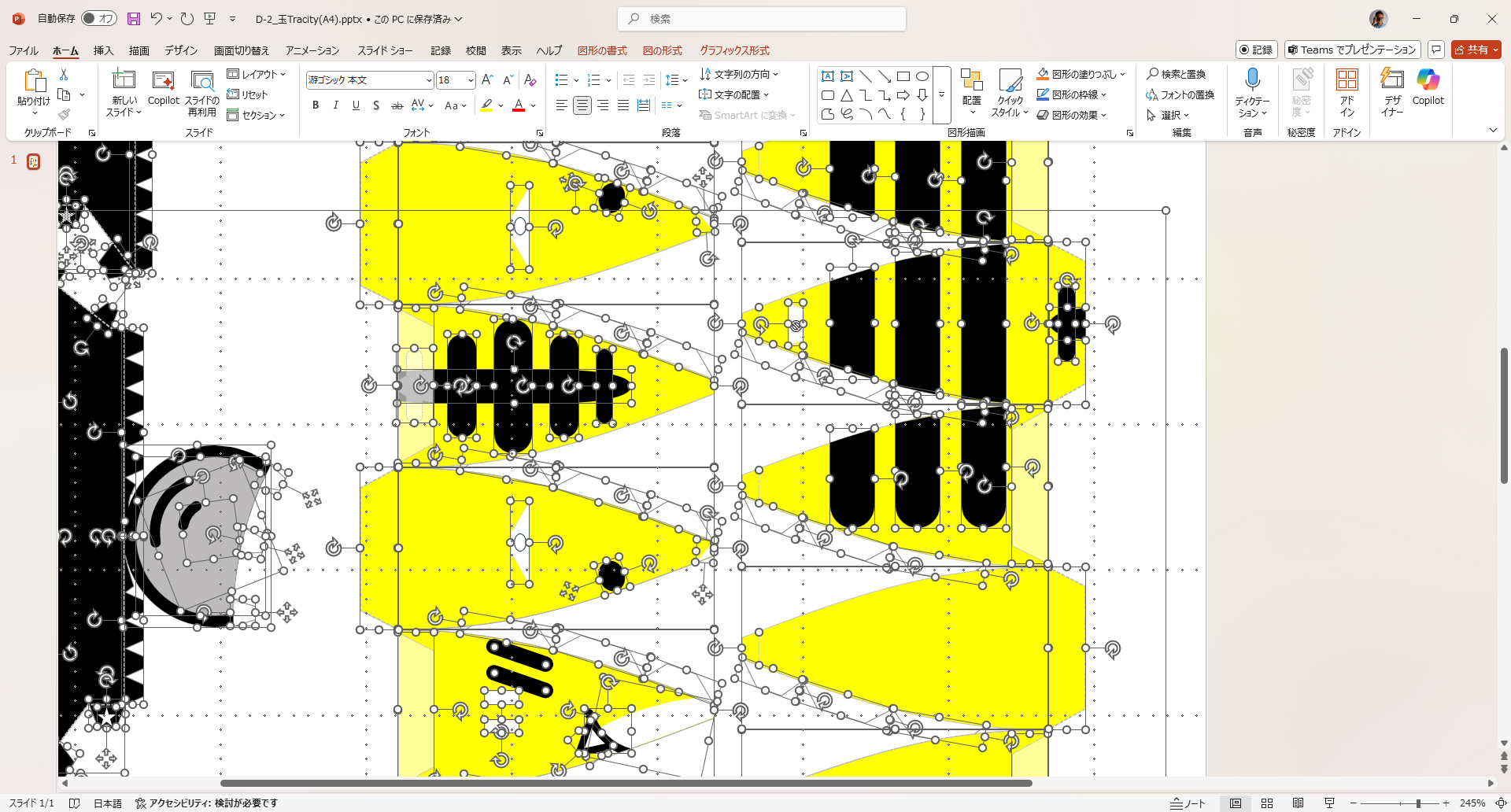Click the Save icon in title bar
The width and height of the screenshot is (1511, 812).
(134, 19)
